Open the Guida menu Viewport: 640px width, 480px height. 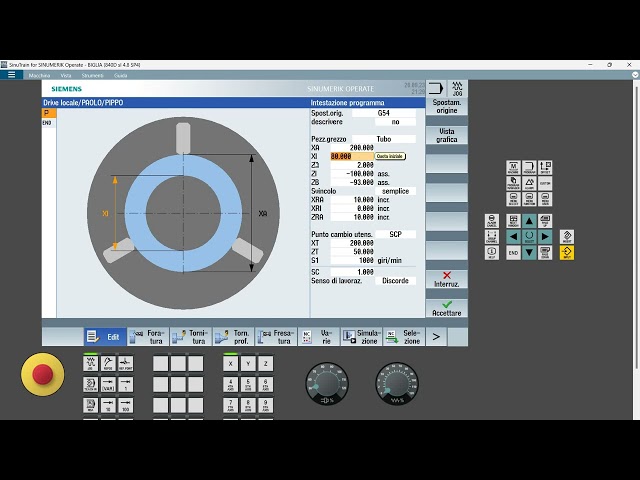[x=120, y=76]
